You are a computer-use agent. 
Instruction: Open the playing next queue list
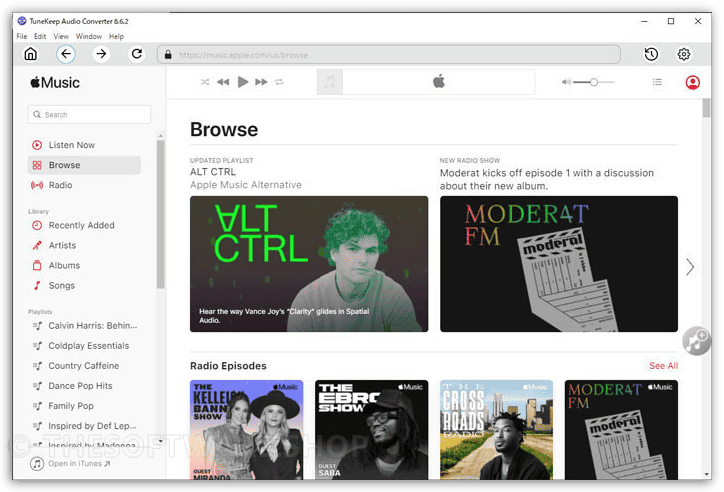(657, 82)
